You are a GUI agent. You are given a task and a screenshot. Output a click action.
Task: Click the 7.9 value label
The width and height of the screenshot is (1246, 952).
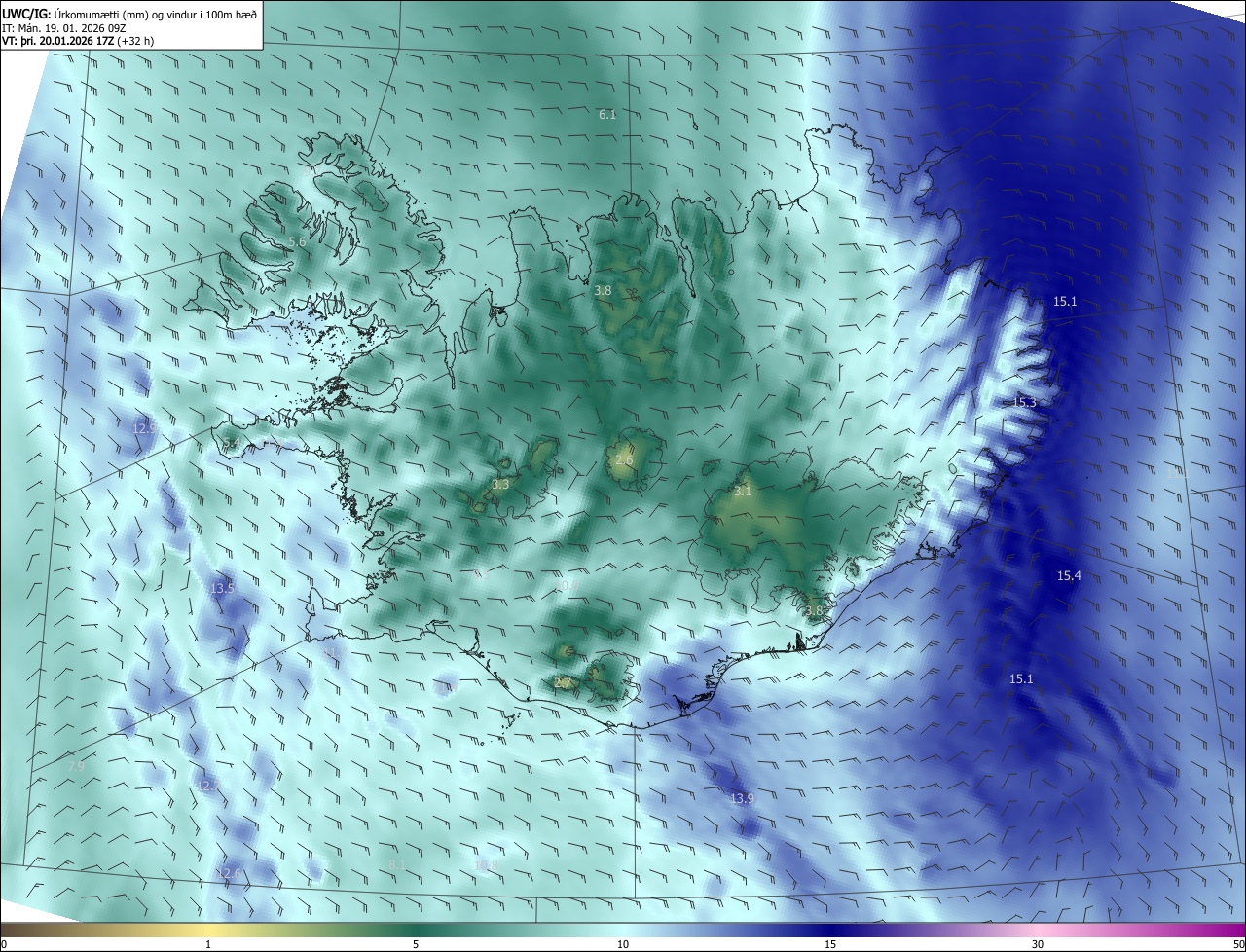coord(76,767)
